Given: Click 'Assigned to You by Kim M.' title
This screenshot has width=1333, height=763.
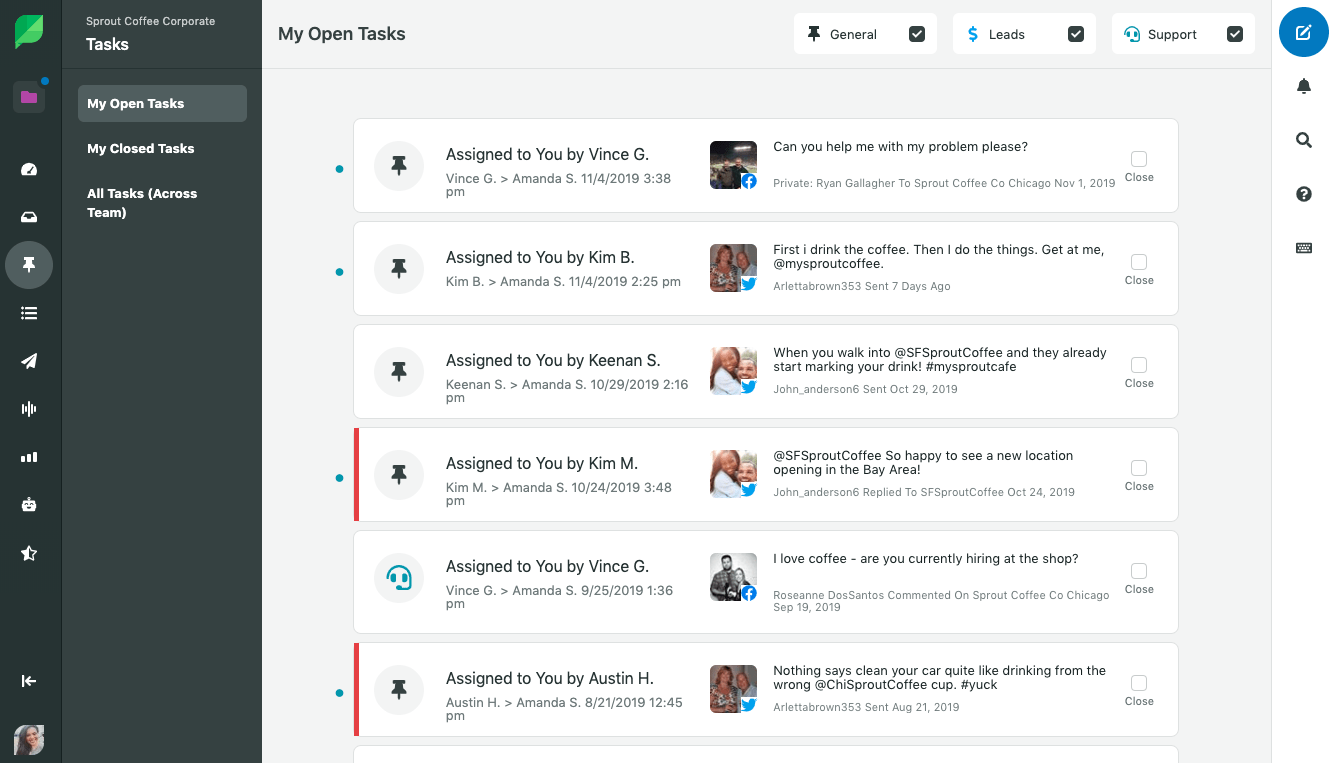Looking at the screenshot, I should 542,464.
